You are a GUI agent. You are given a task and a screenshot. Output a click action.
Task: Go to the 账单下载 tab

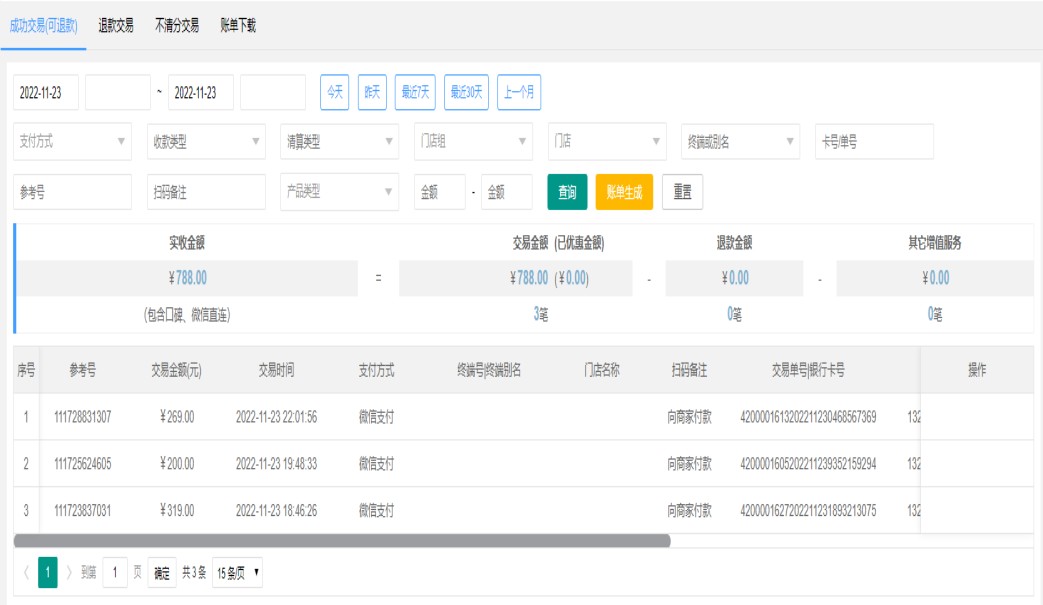(238, 26)
